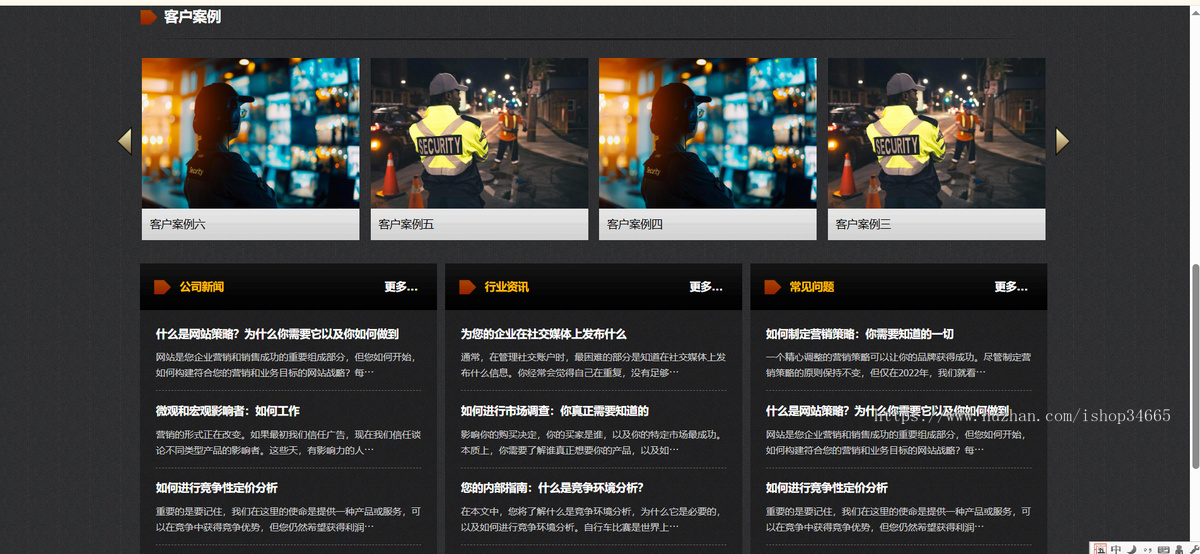Open the 客户案例四 thumbnail image
The image size is (1200, 554).
[x=708, y=133]
